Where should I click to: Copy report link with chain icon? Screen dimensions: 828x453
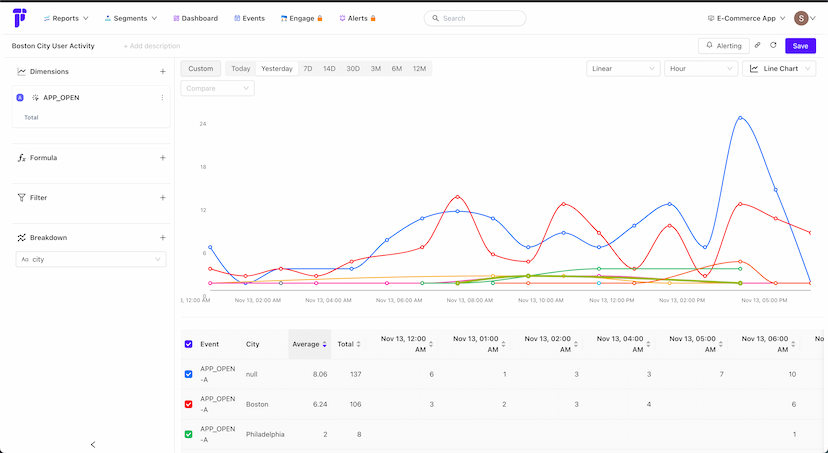757,45
